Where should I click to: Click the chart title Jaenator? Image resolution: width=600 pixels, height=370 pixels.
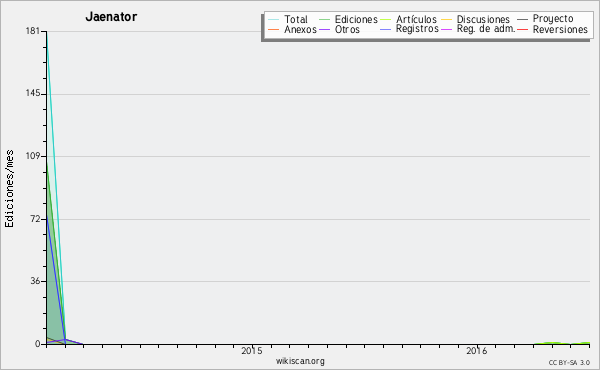[111, 17]
